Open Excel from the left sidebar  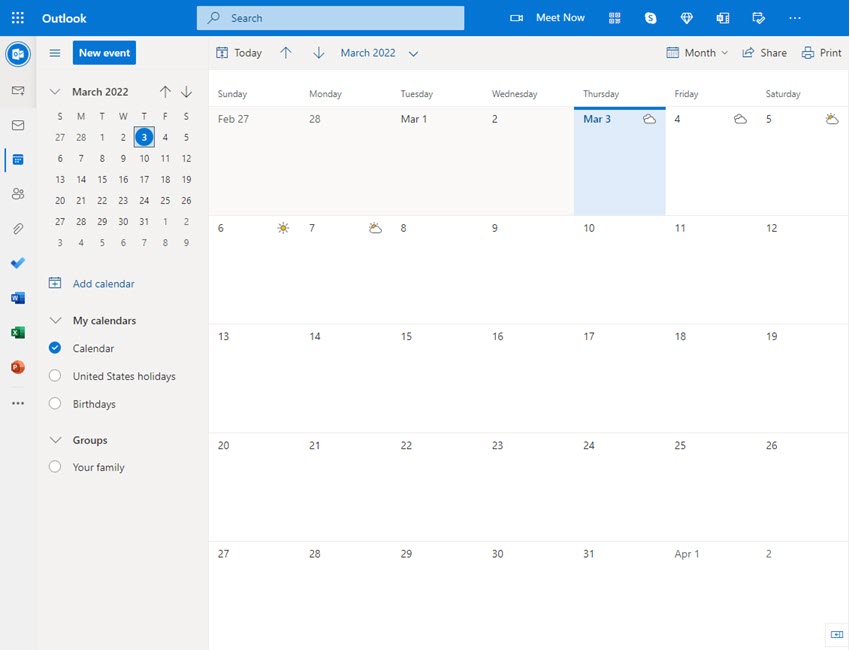(17, 332)
